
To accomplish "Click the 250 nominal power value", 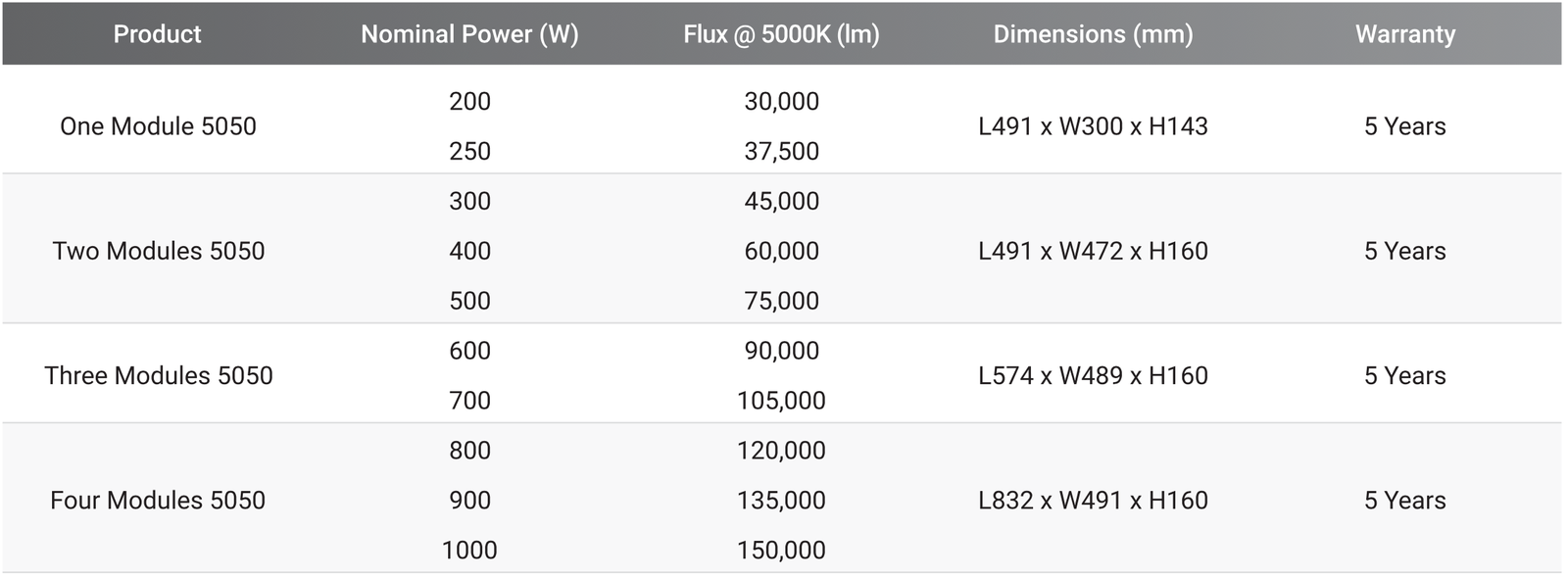I will coord(469,151).
